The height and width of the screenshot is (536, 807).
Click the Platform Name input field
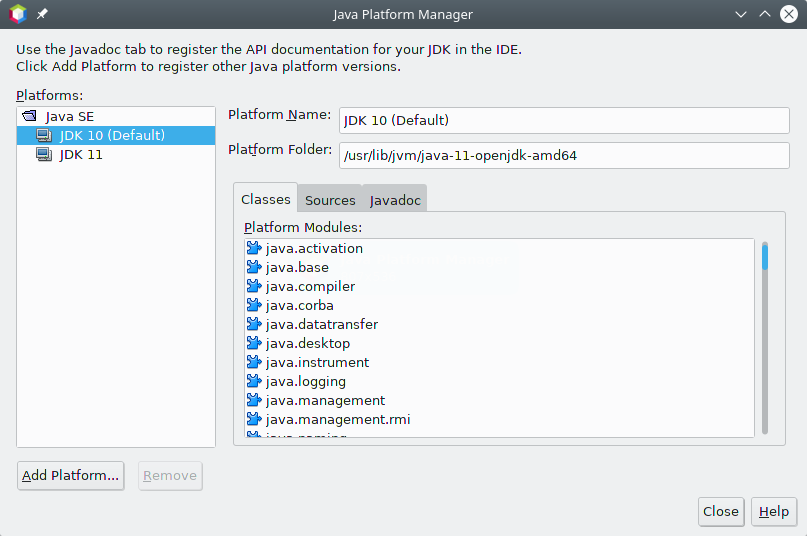point(564,120)
